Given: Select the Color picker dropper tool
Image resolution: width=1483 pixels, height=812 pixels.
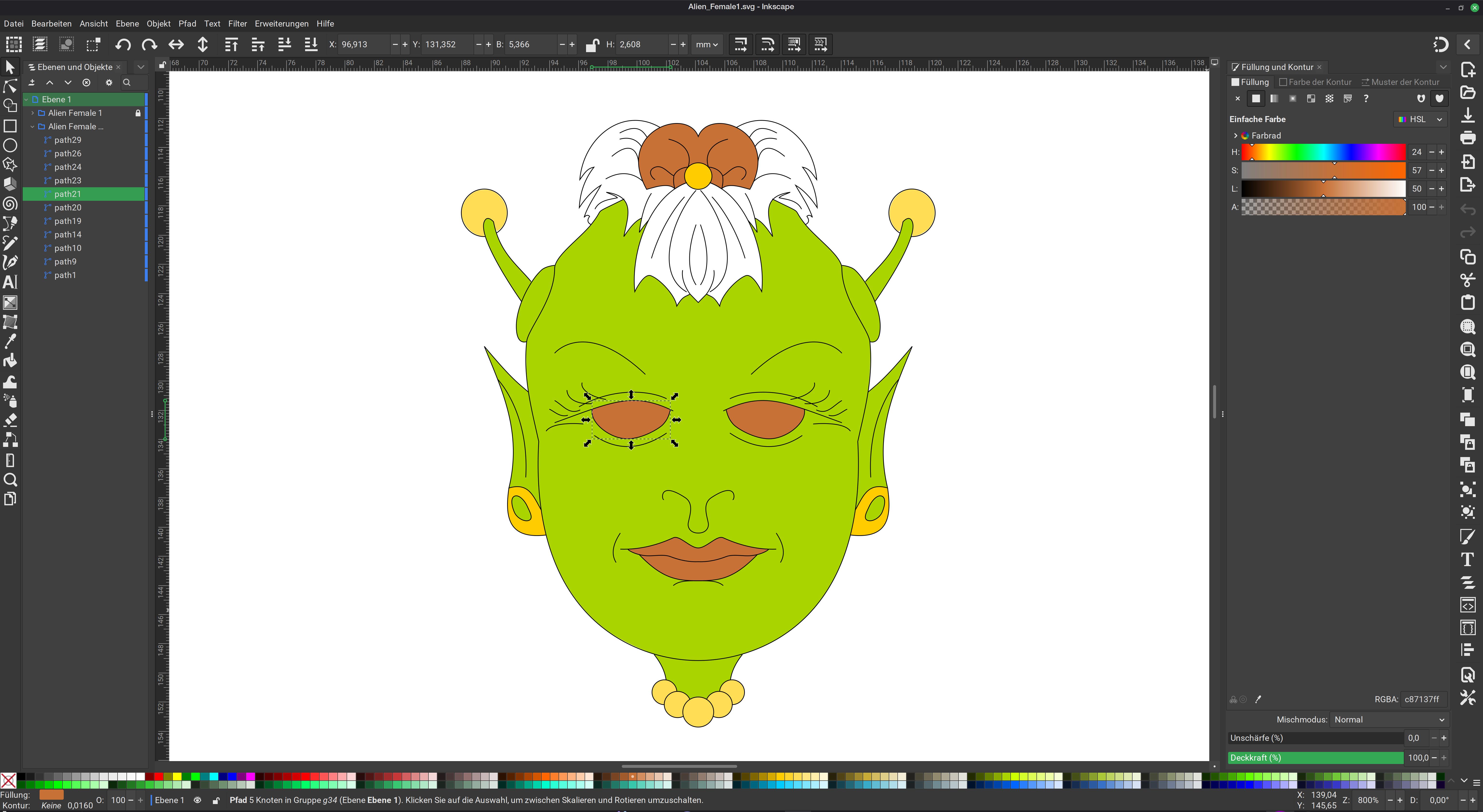Looking at the screenshot, I should pyautogui.click(x=10, y=341).
